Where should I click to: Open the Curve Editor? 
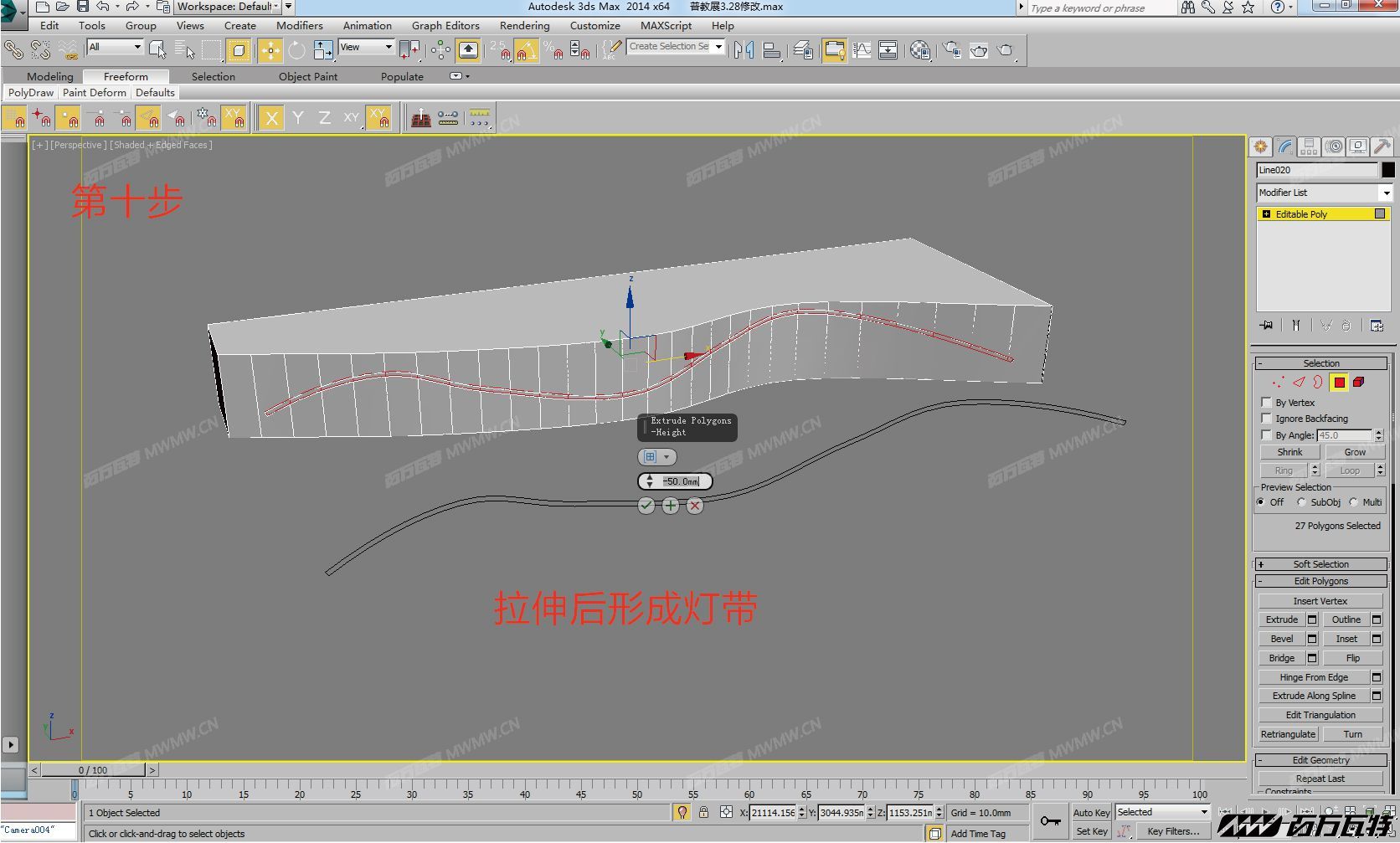point(862,50)
